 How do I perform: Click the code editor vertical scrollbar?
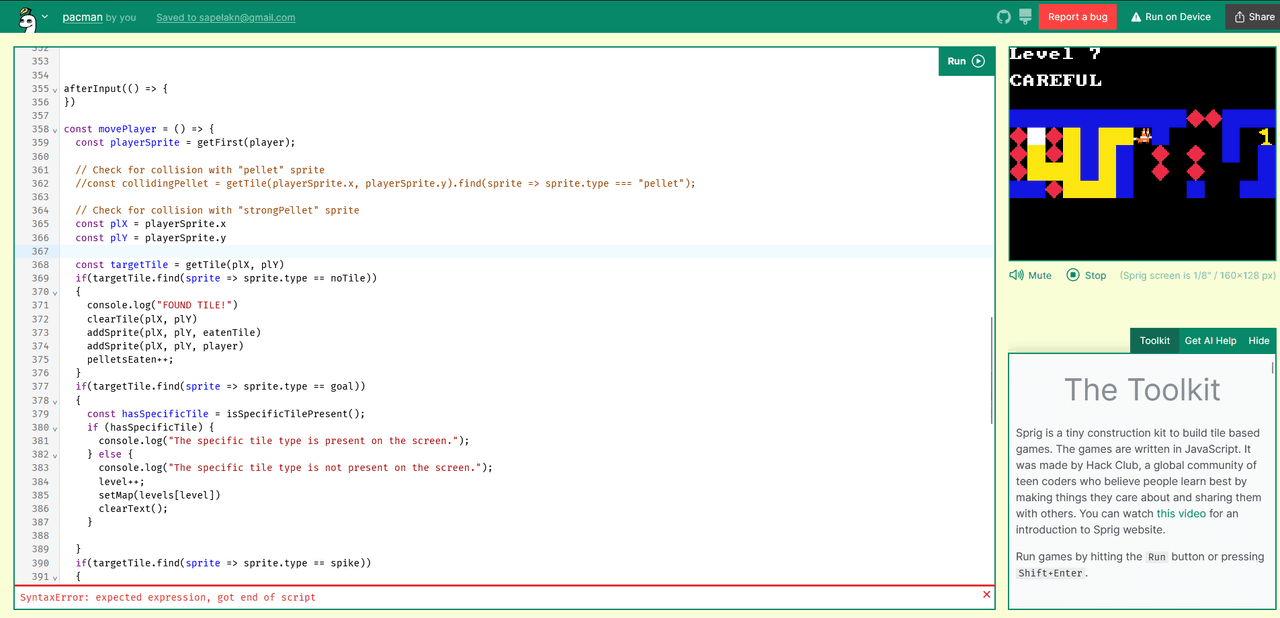point(991,370)
